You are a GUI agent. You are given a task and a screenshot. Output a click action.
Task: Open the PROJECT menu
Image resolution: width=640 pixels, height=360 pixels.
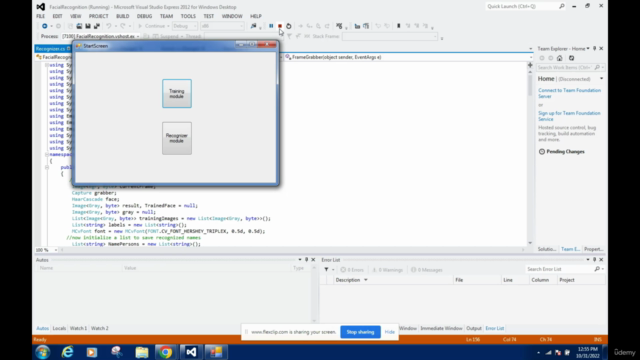[98, 16]
